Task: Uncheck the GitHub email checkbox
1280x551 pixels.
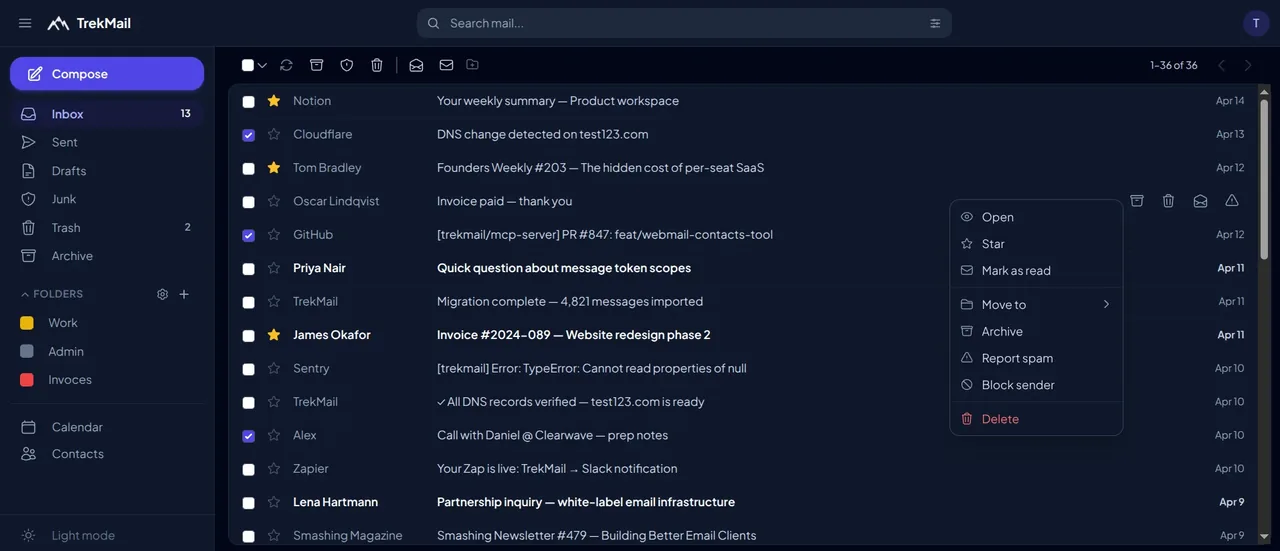Action: pyautogui.click(x=248, y=235)
